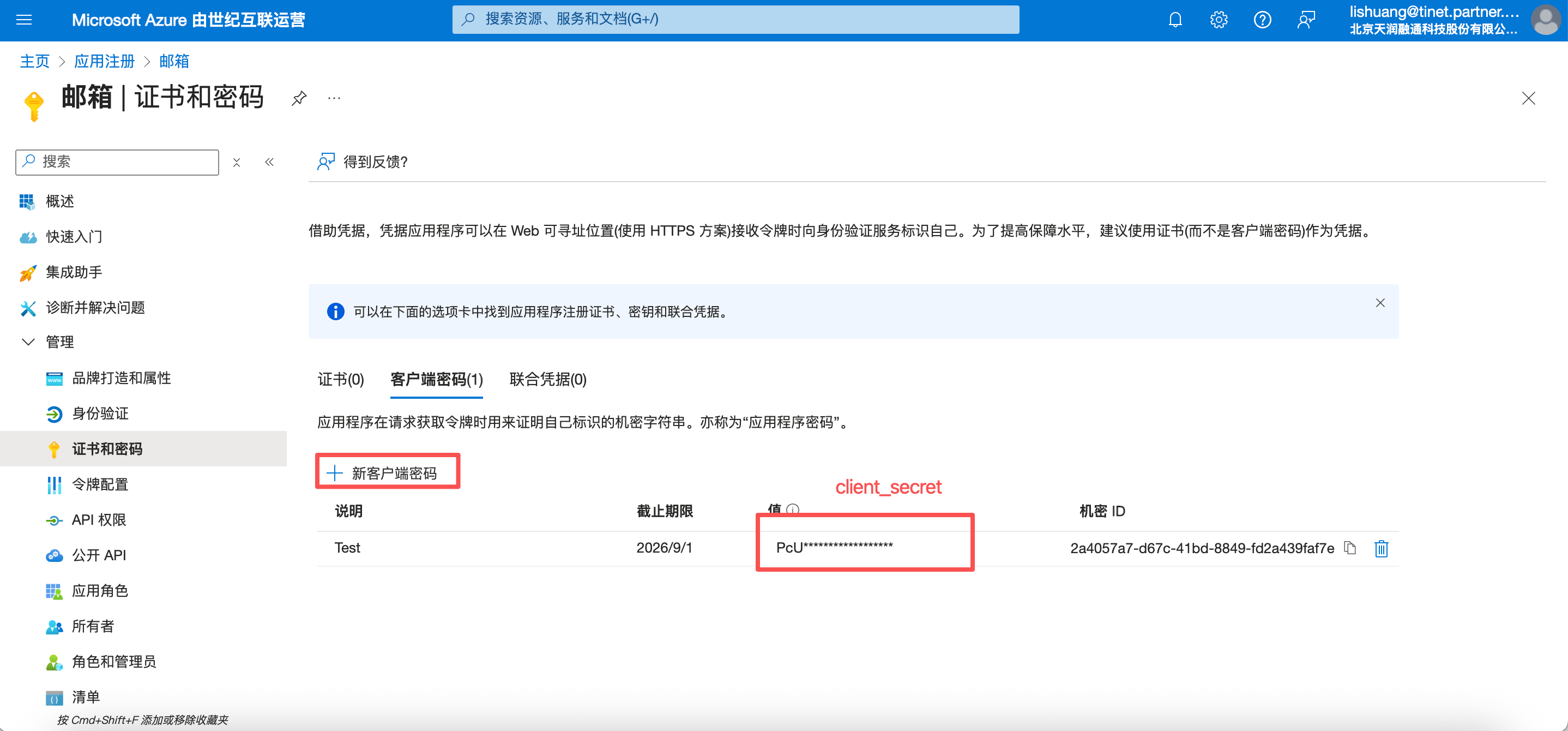
Task: Go to 应用注册 in breadcrumb
Action: (x=104, y=61)
